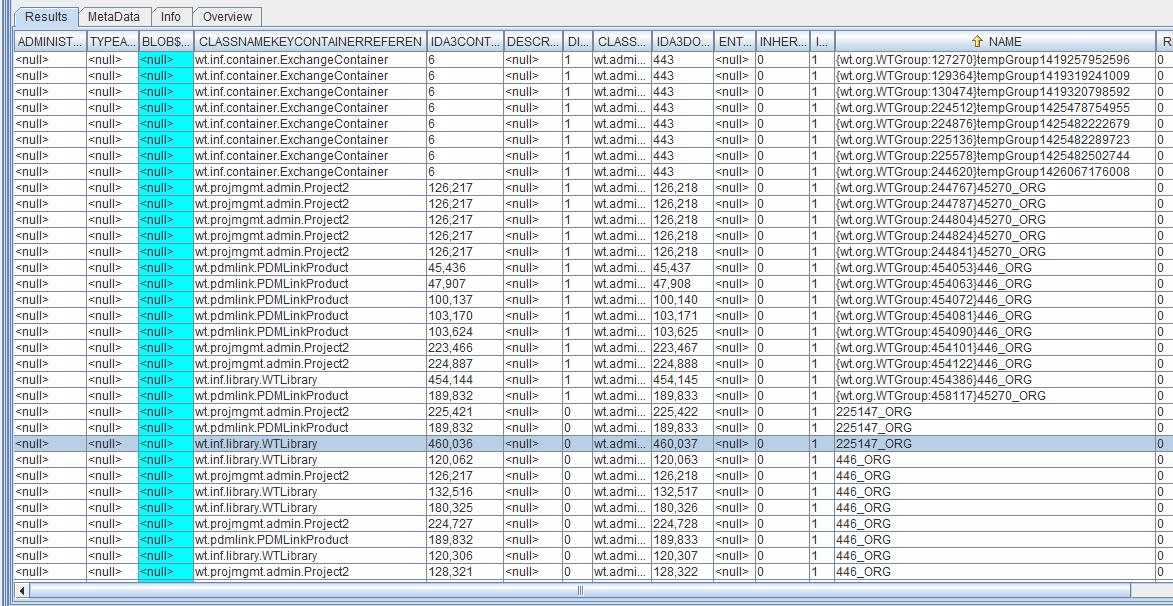
Task: Select the tempGroup1425482289723 name cell
Action: click(995, 140)
